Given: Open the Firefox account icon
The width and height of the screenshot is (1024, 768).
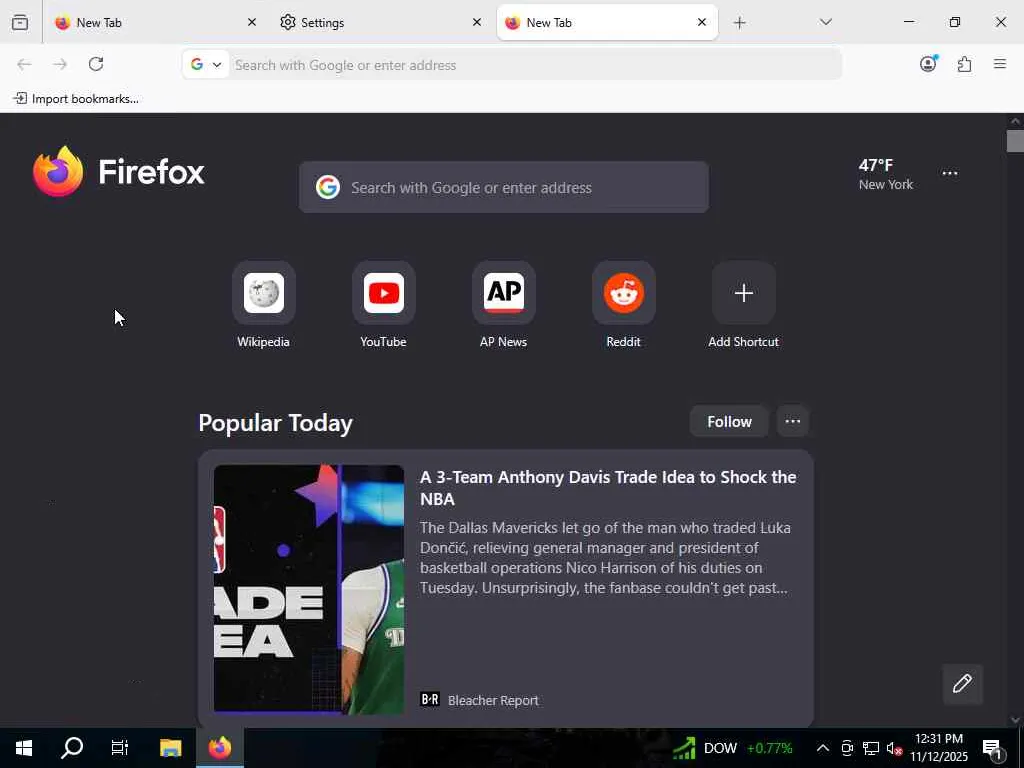Looking at the screenshot, I should pos(928,63).
